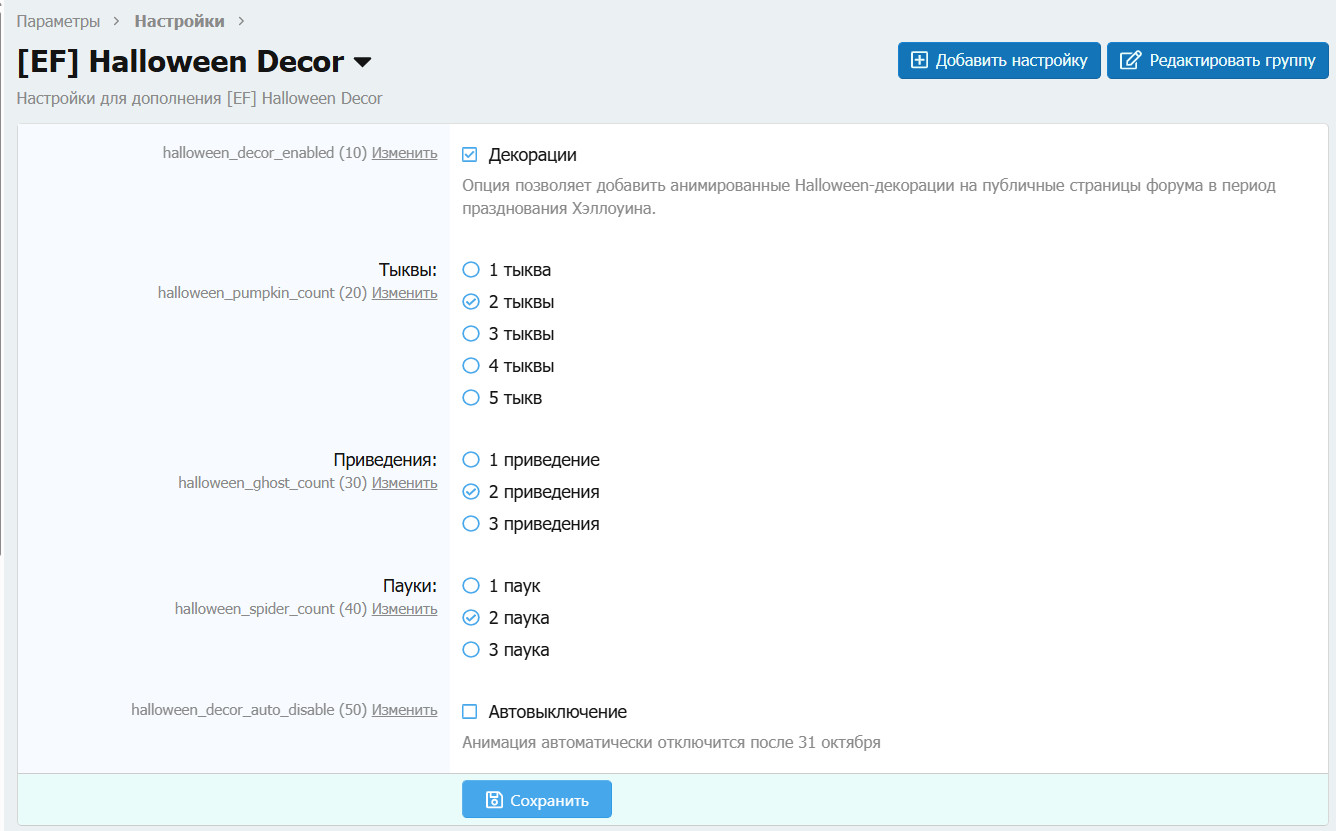Click Изменить for halloween_ghost_count
Viewport: 1336px width, 831px height.
pyautogui.click(x=404, y=483)
